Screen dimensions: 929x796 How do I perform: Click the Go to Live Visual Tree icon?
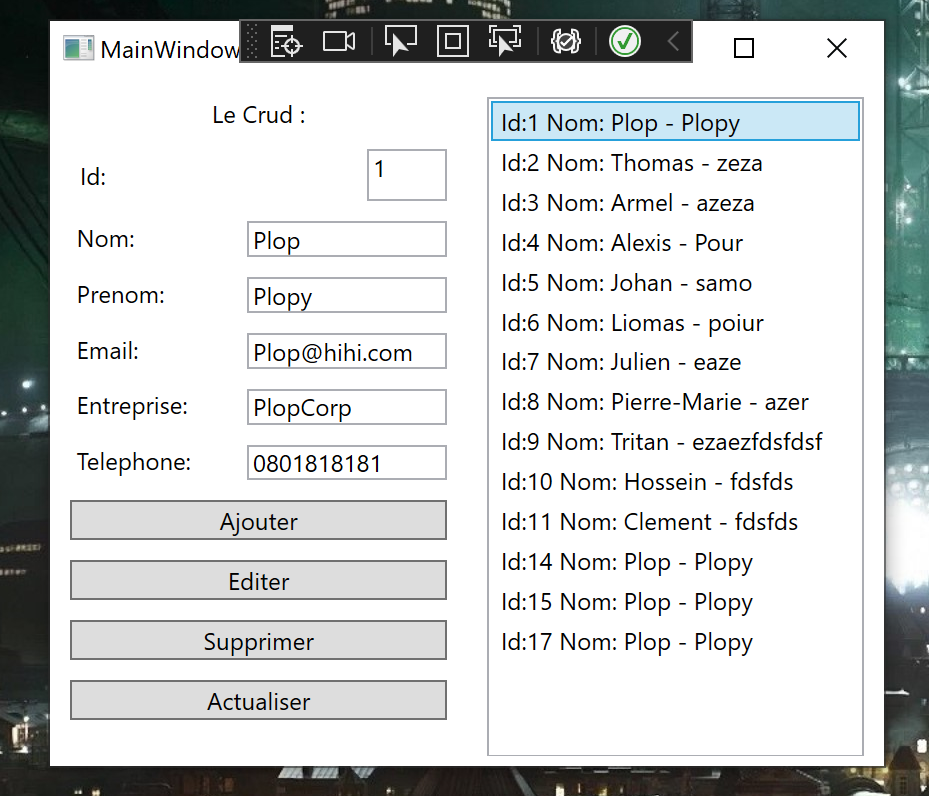click(x=285, y=41)
